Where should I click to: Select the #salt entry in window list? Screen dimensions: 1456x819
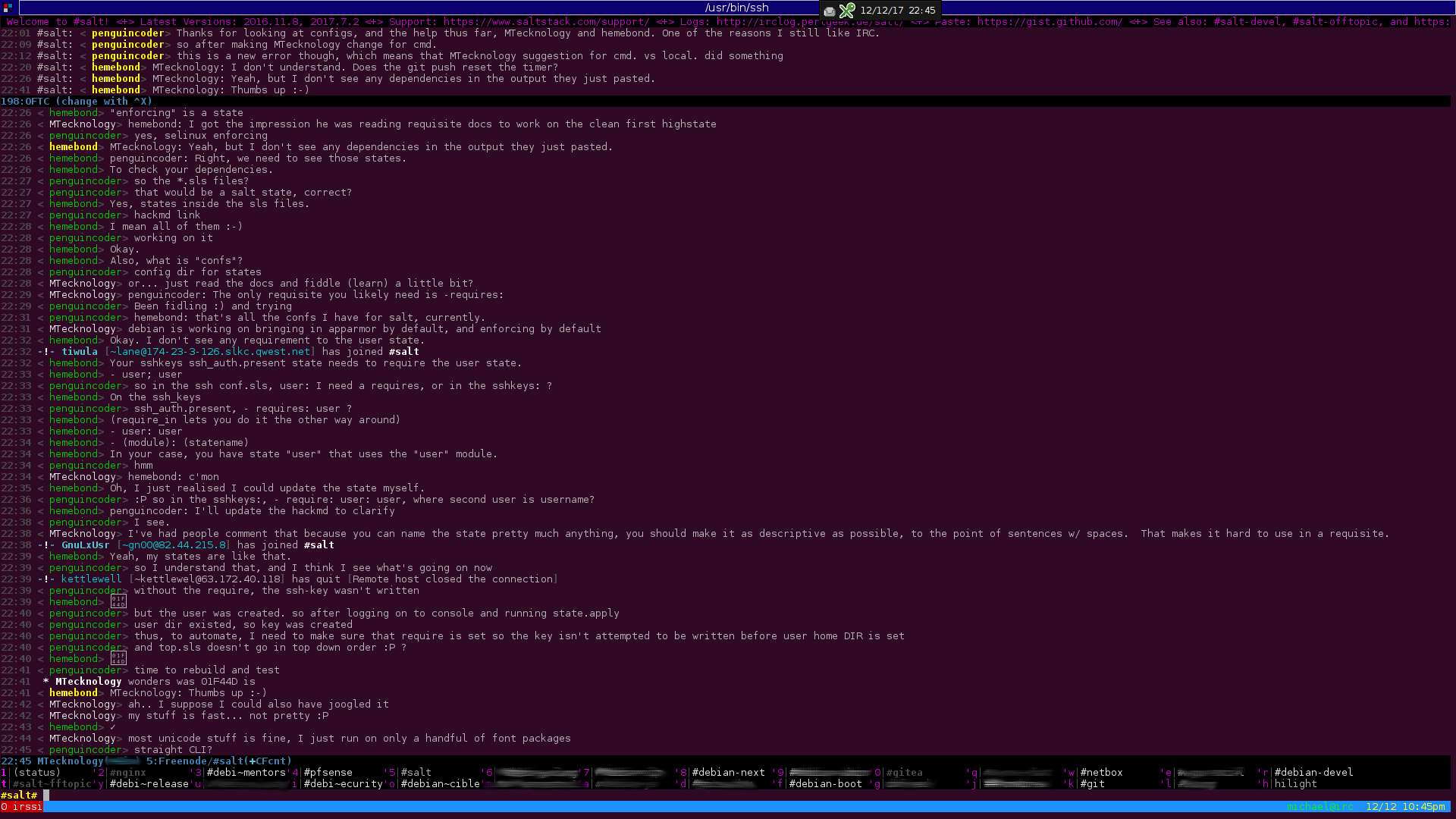tap(416, 773)
